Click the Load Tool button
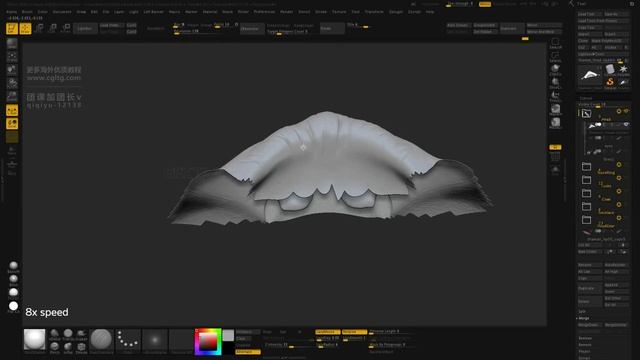The width and height of the screenshot is (640, 360). point(589,14)
